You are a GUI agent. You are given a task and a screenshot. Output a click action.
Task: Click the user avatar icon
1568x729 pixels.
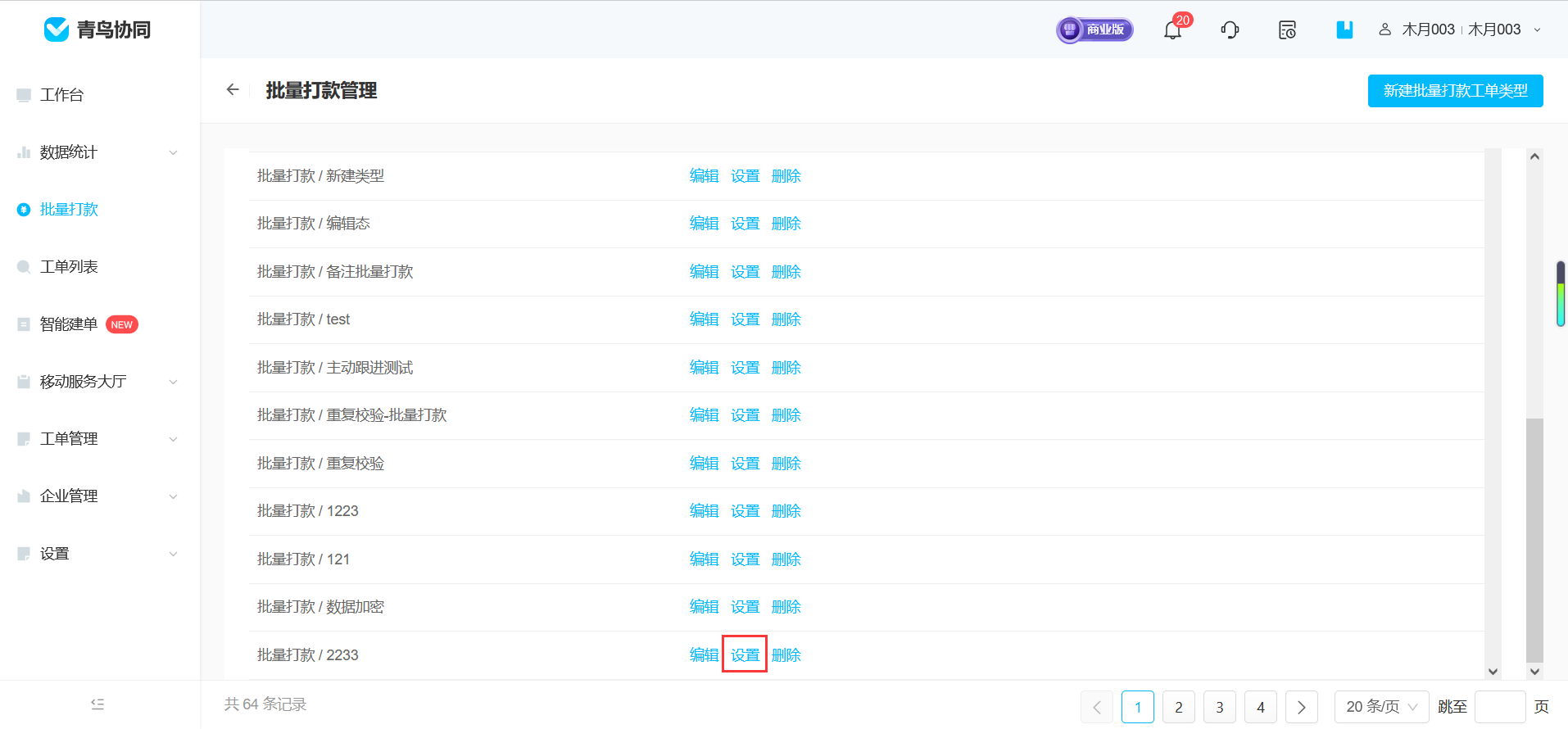click(x=1385, y=29)
